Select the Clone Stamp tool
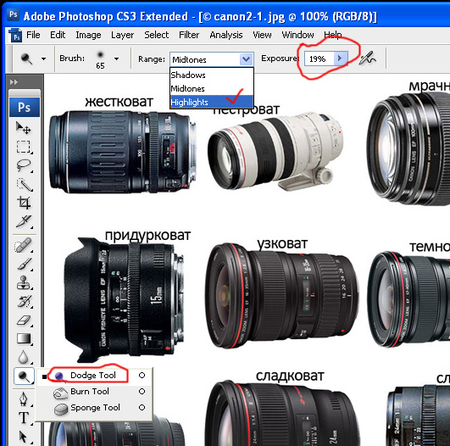 point(24,283)
